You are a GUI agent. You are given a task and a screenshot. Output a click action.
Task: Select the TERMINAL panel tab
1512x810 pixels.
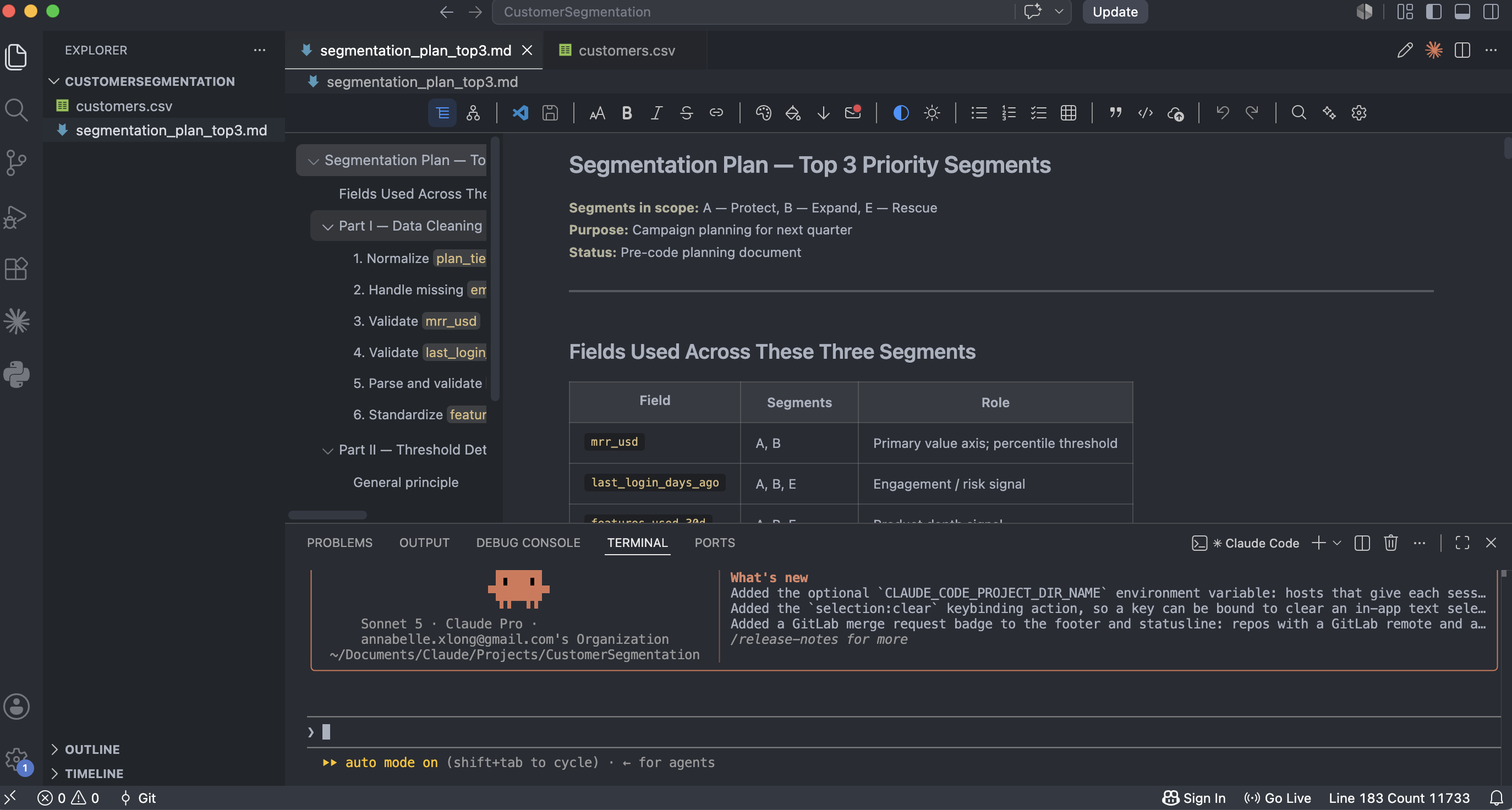tap(638, 543)
